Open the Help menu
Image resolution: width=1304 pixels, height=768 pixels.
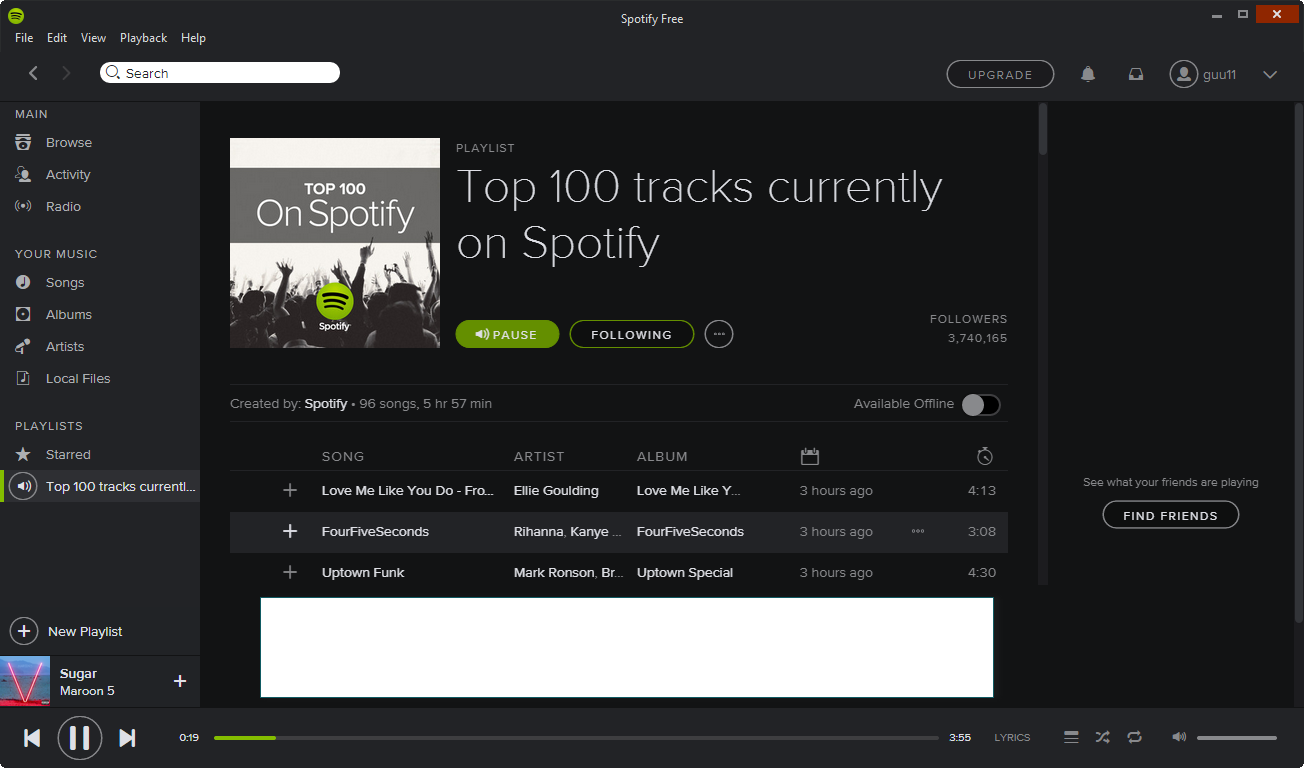pyautogui.click(x=193, y=38)
